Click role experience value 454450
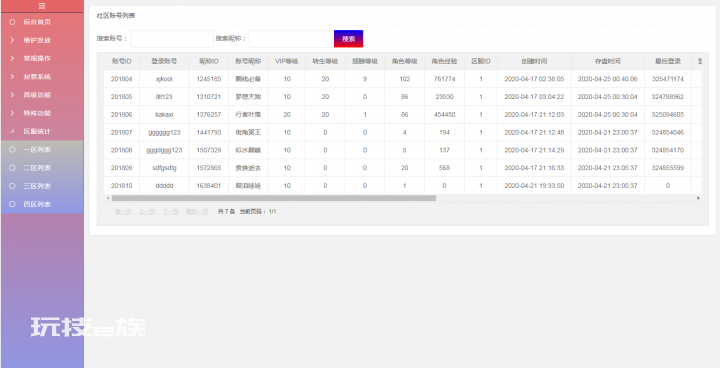Image resolution: width=720 pixels, height=368 pixels. (x=444, y=114)
